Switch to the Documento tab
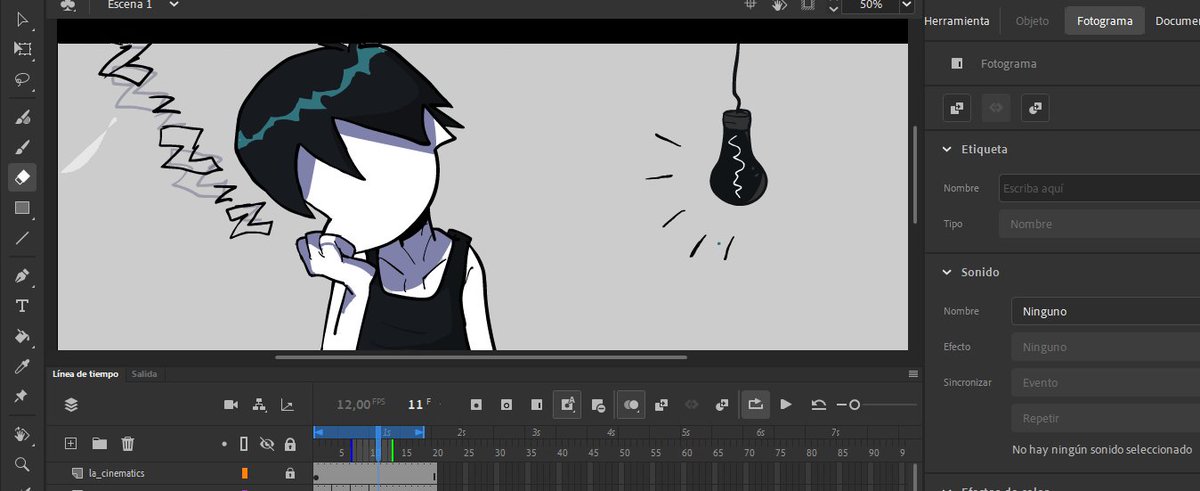 coord(1176,20)
